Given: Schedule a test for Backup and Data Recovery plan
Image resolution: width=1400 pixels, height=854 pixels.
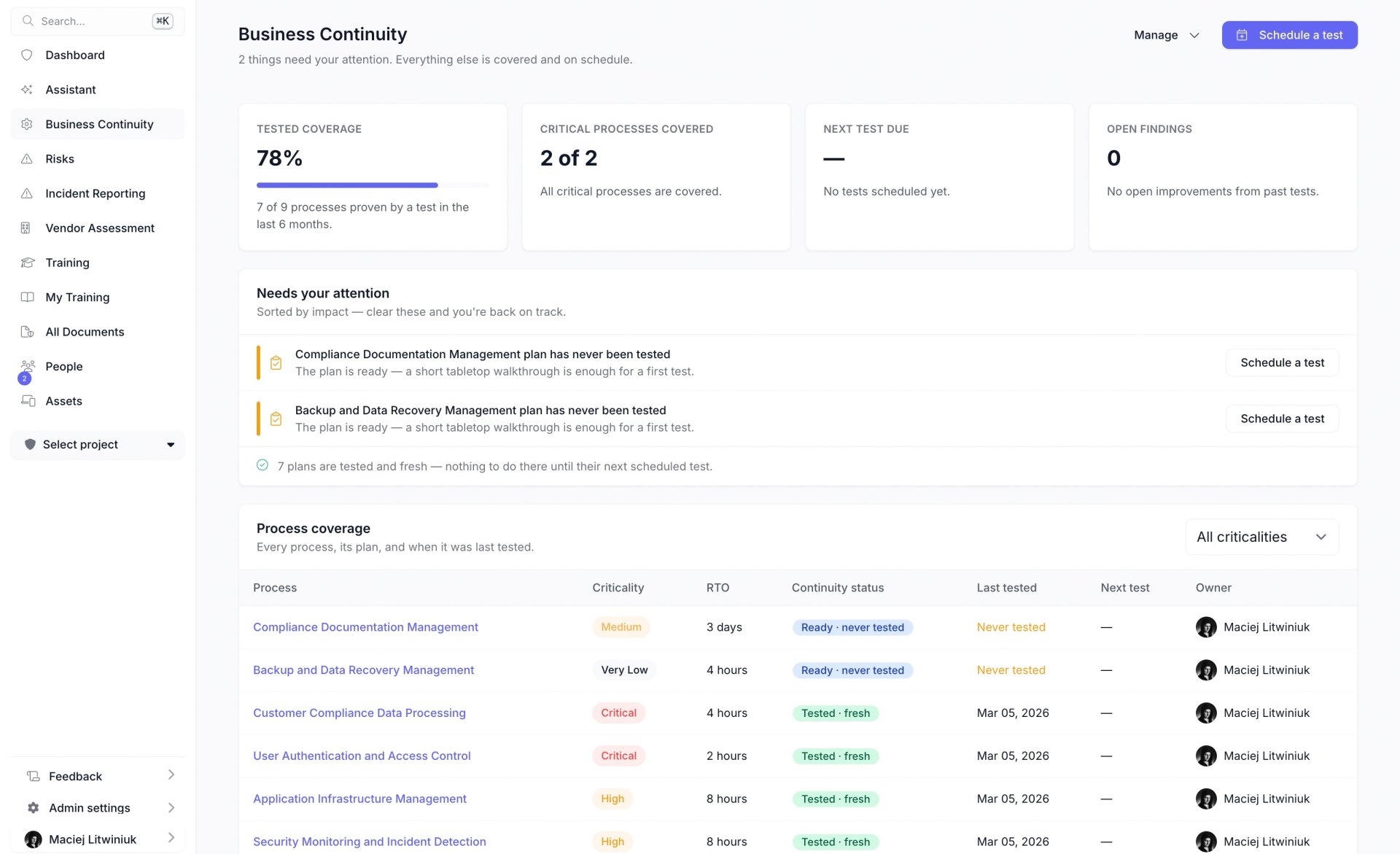Looking at the screenshot, I should coord(1282,419).
